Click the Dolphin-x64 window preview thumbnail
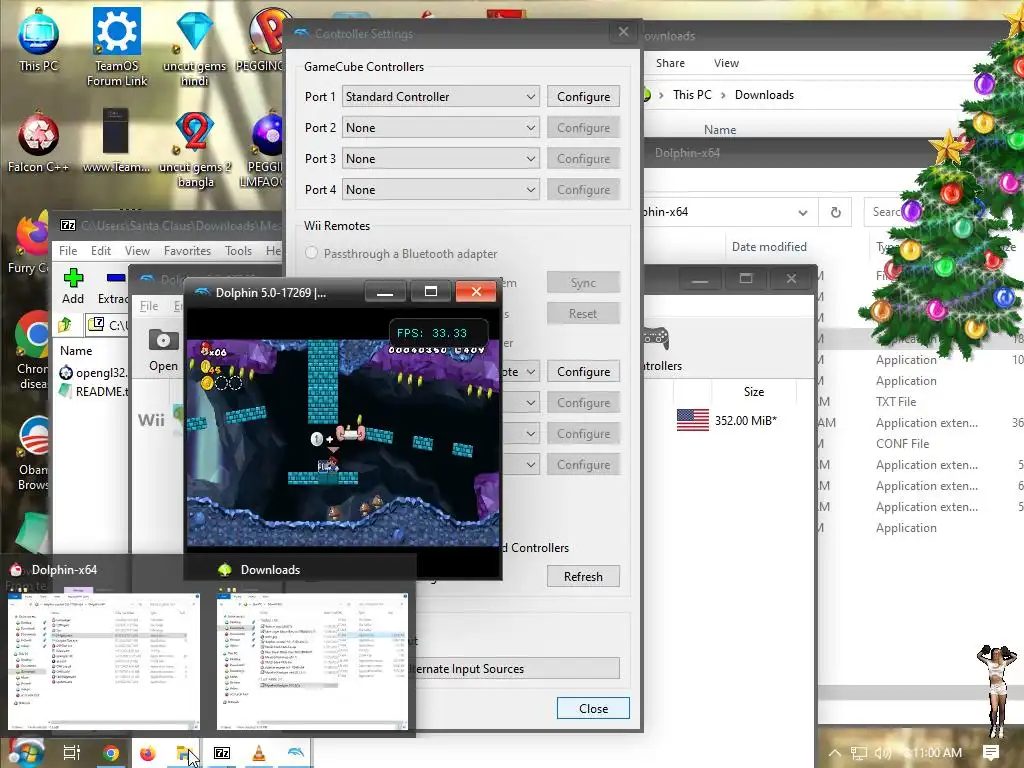This screenshot has height=768, width=1024. tap(104, 661)
